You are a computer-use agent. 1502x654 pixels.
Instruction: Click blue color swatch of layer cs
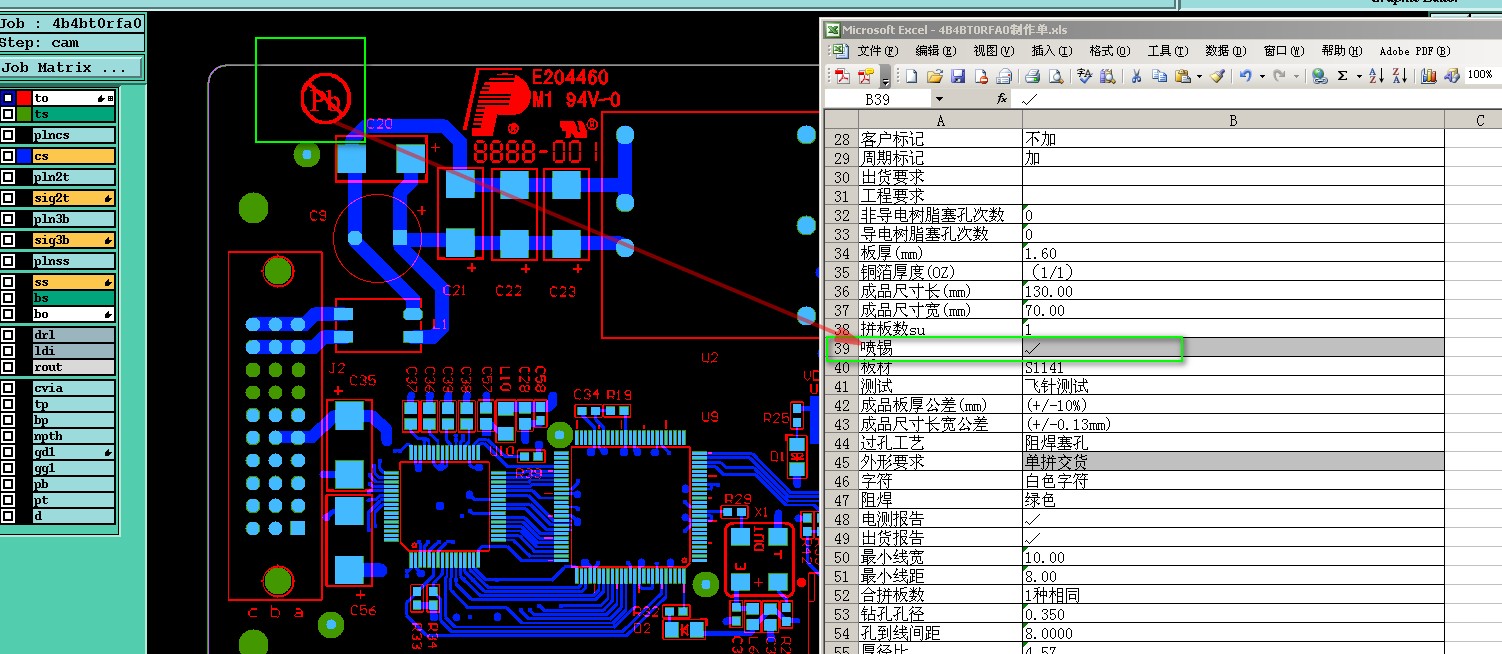24,156
